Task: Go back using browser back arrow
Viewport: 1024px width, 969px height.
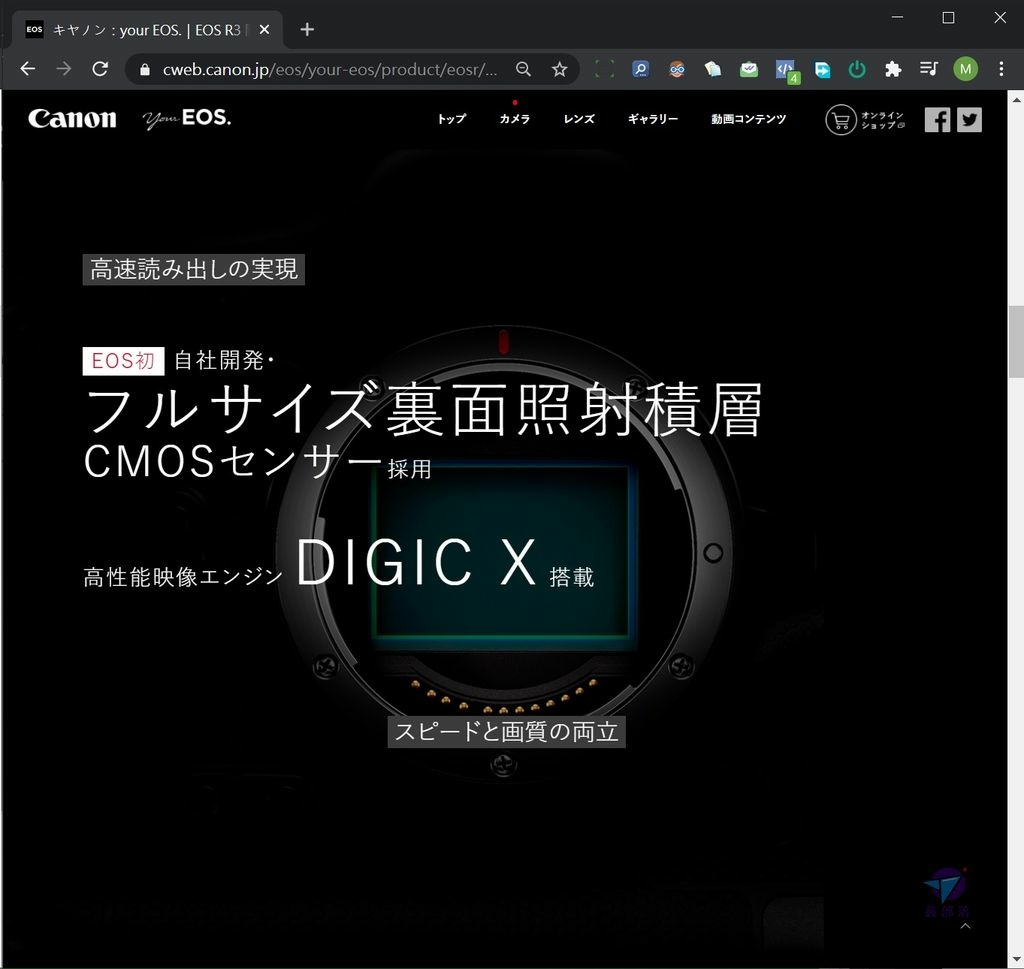Action: pos(27,69)
